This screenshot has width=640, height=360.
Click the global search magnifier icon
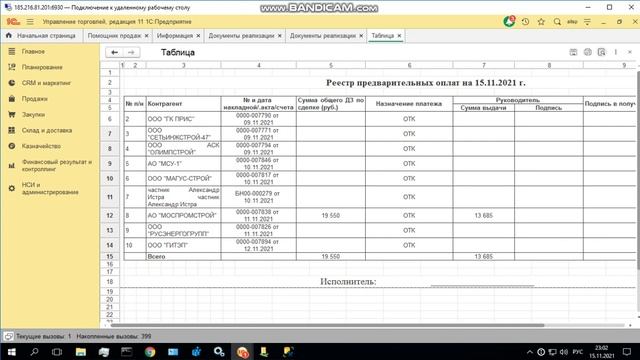(x=557, y=22)
